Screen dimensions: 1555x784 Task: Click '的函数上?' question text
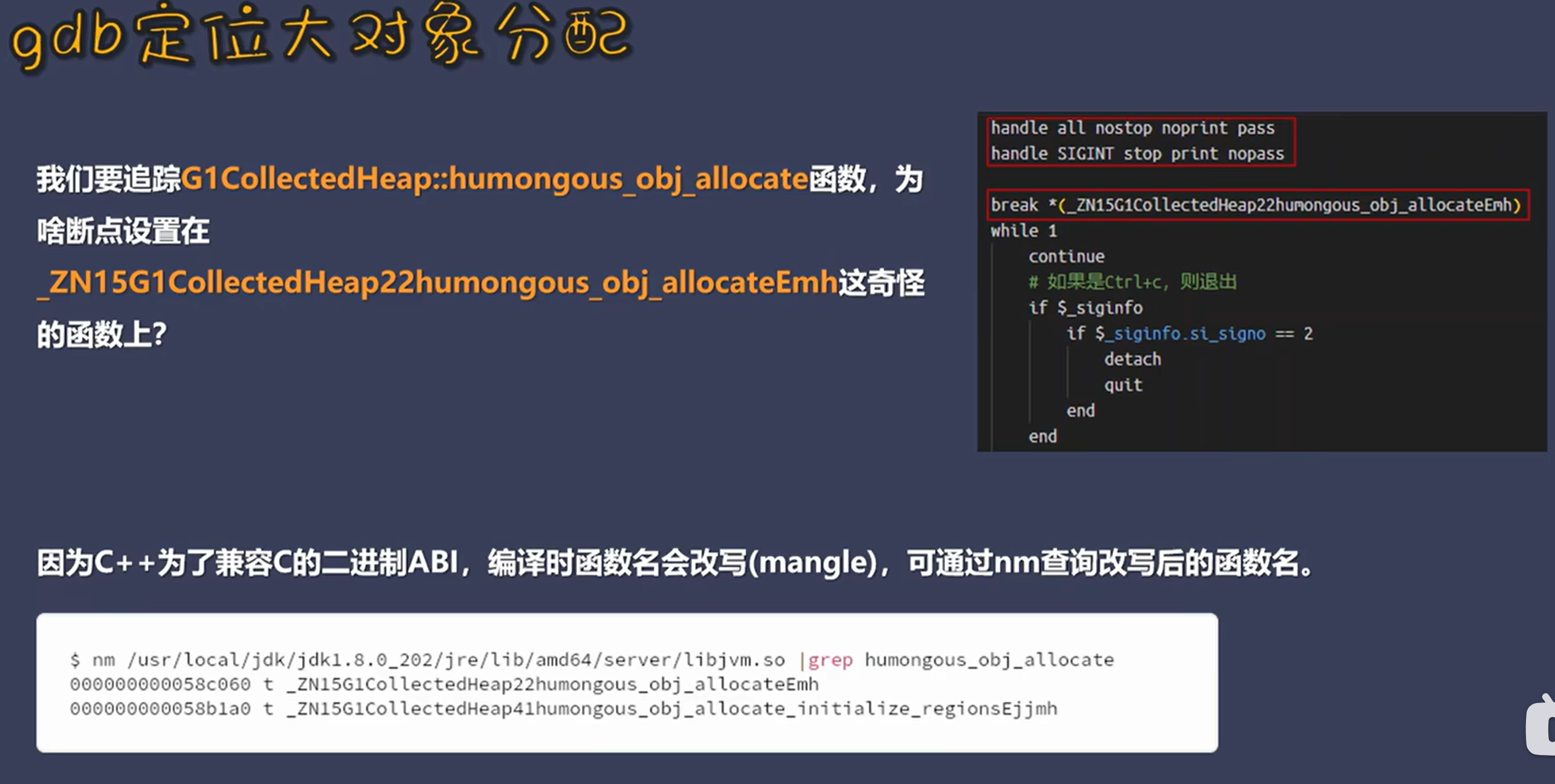[102, 334]
